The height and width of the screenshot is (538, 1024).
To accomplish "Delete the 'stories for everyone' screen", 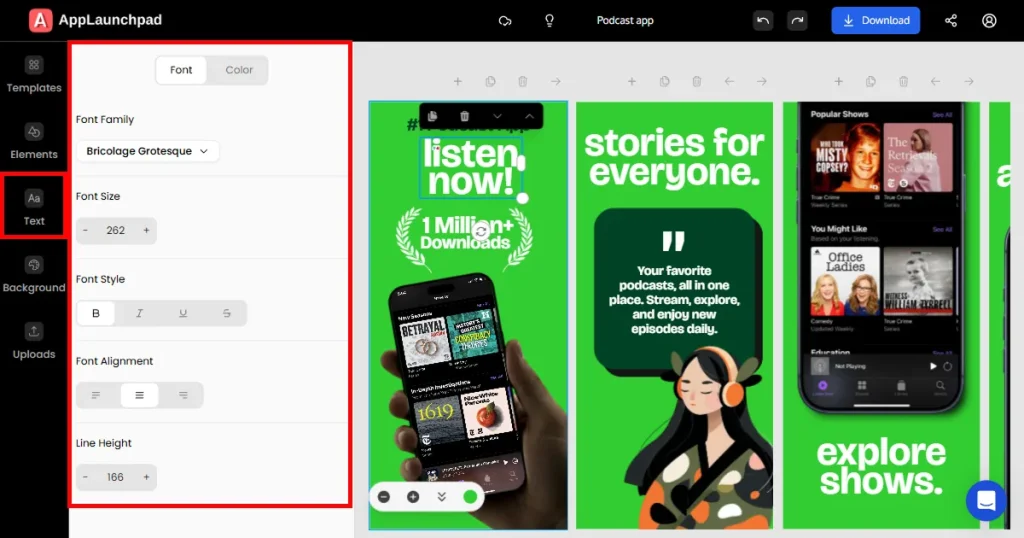I will coord(697,82).
